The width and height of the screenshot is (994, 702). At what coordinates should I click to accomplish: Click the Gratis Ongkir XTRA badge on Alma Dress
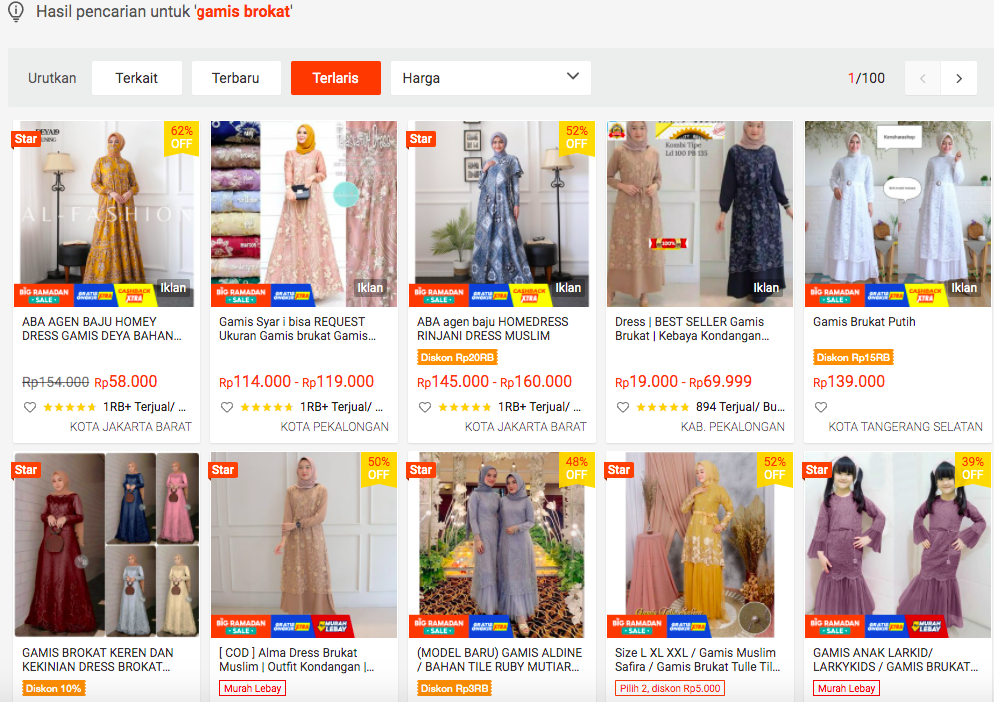pyautogui.click(x=290, y=627)
